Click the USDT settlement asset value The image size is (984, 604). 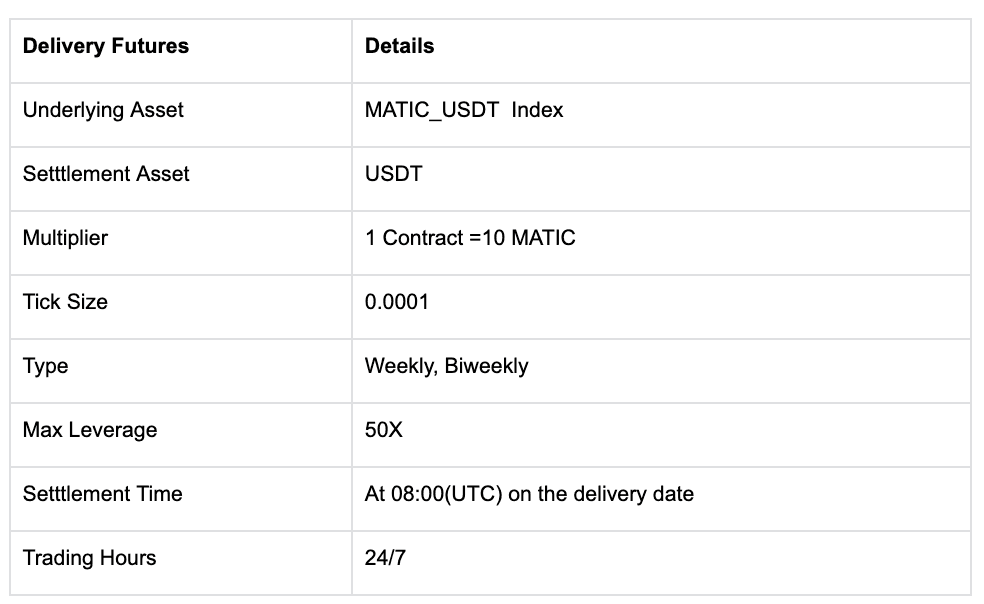click(393, 174)
